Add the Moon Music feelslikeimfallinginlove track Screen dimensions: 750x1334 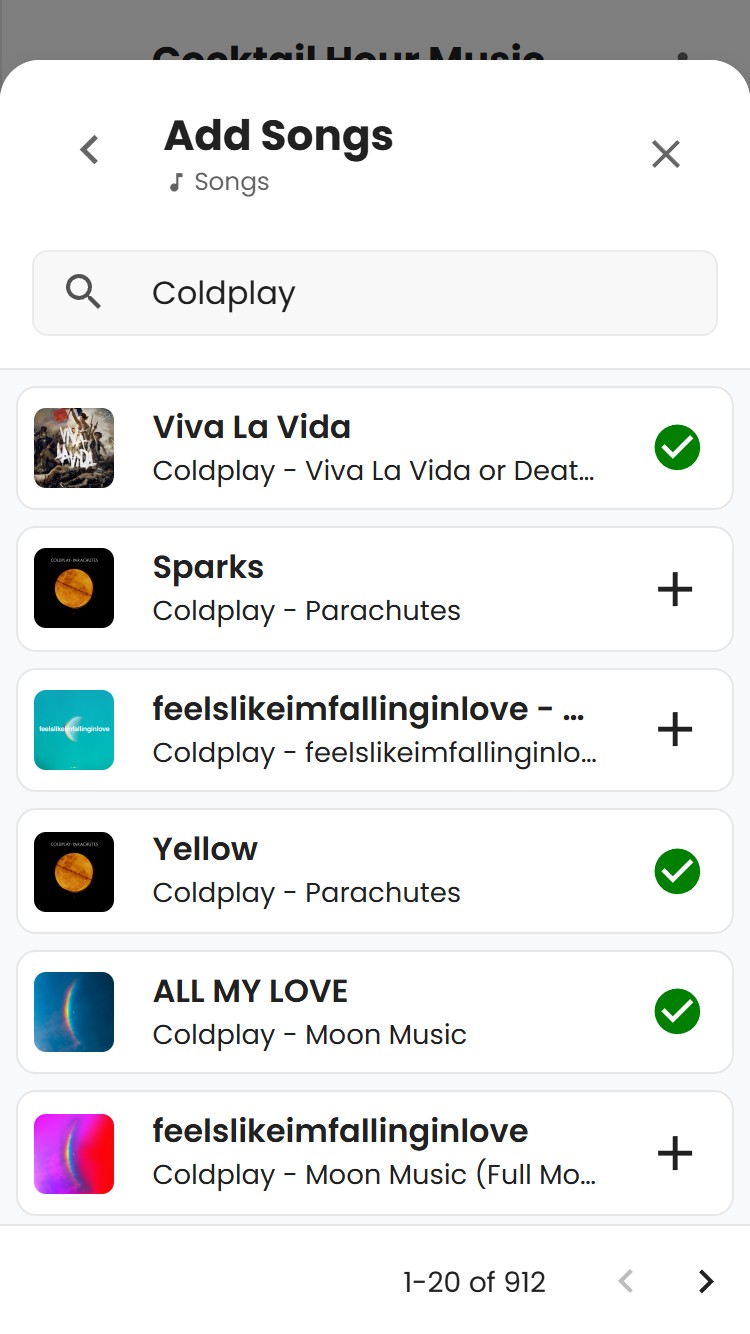(675, 1154)
